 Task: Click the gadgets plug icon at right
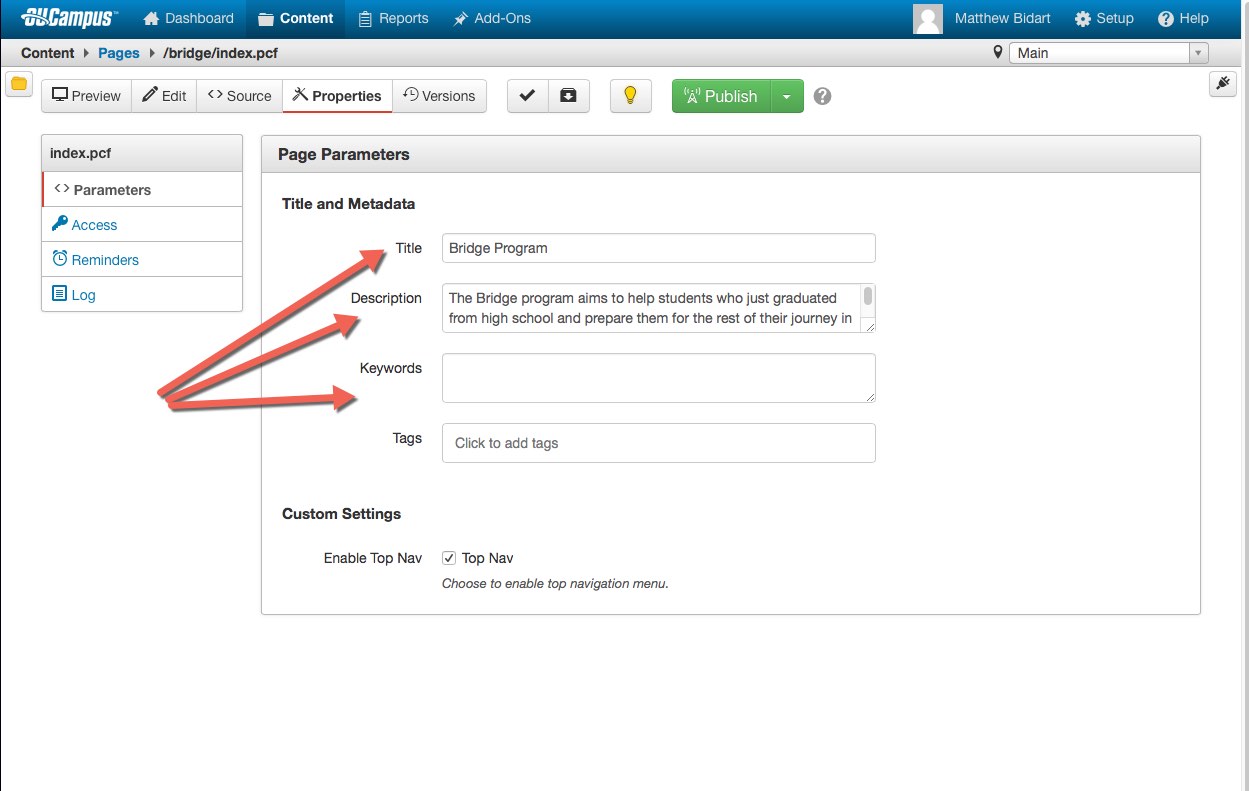(x=1222, y=84)
